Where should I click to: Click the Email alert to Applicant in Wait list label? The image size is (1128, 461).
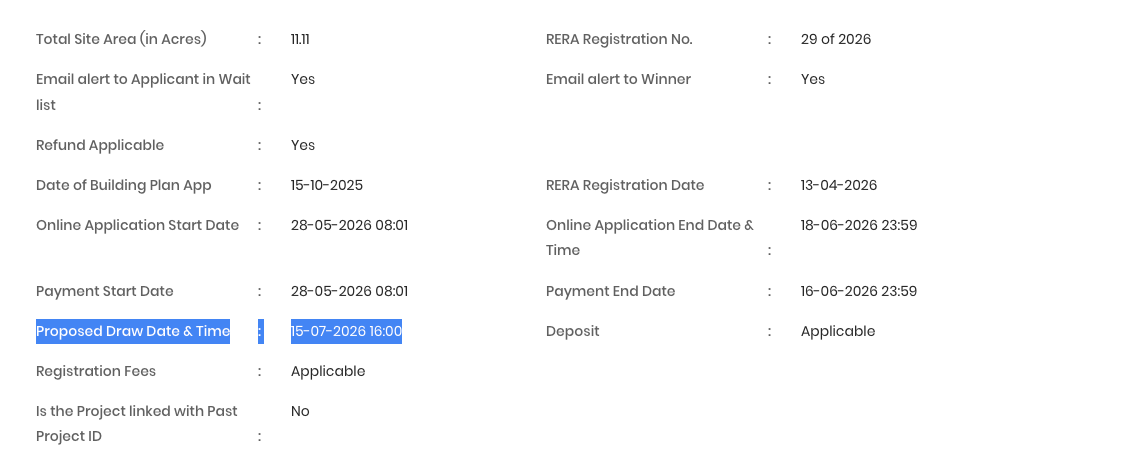143,92
